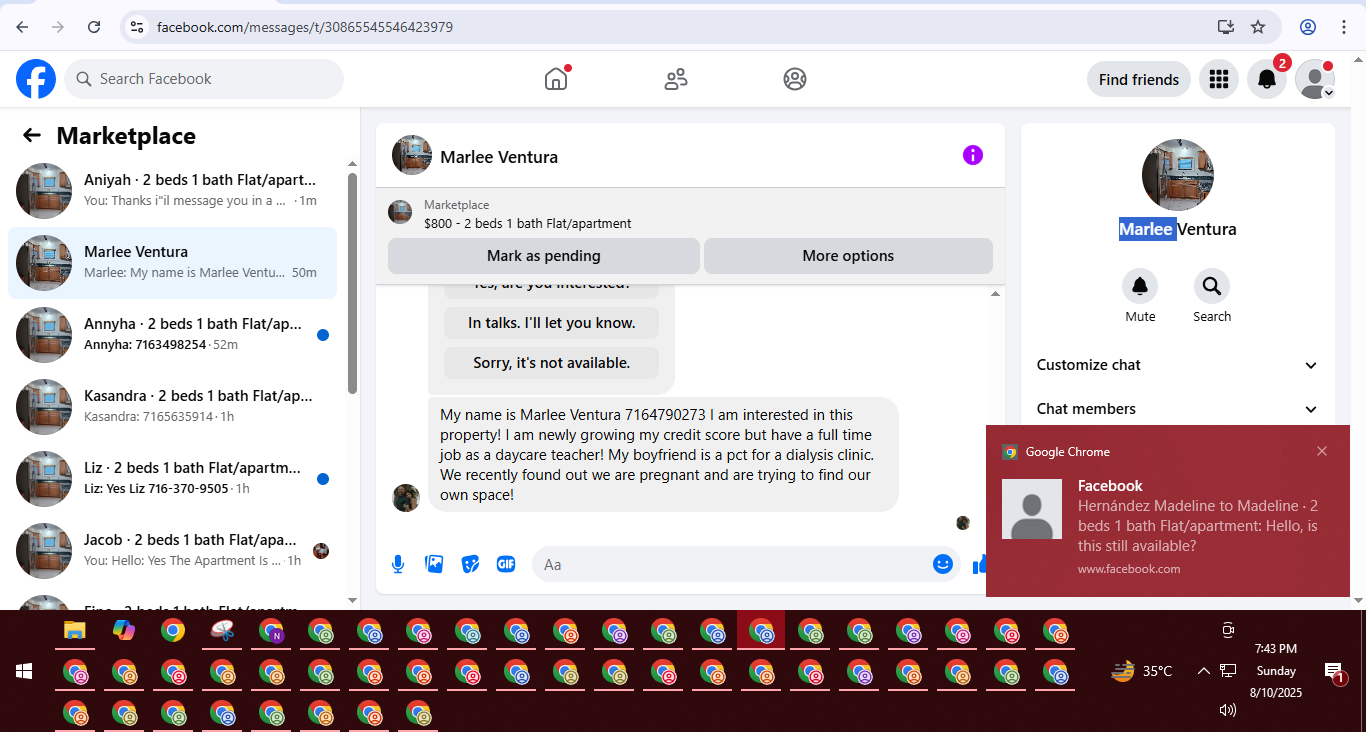Click Mark as pending button
This screenshot has width=1366, height=732.
click(x=544, y=256)
